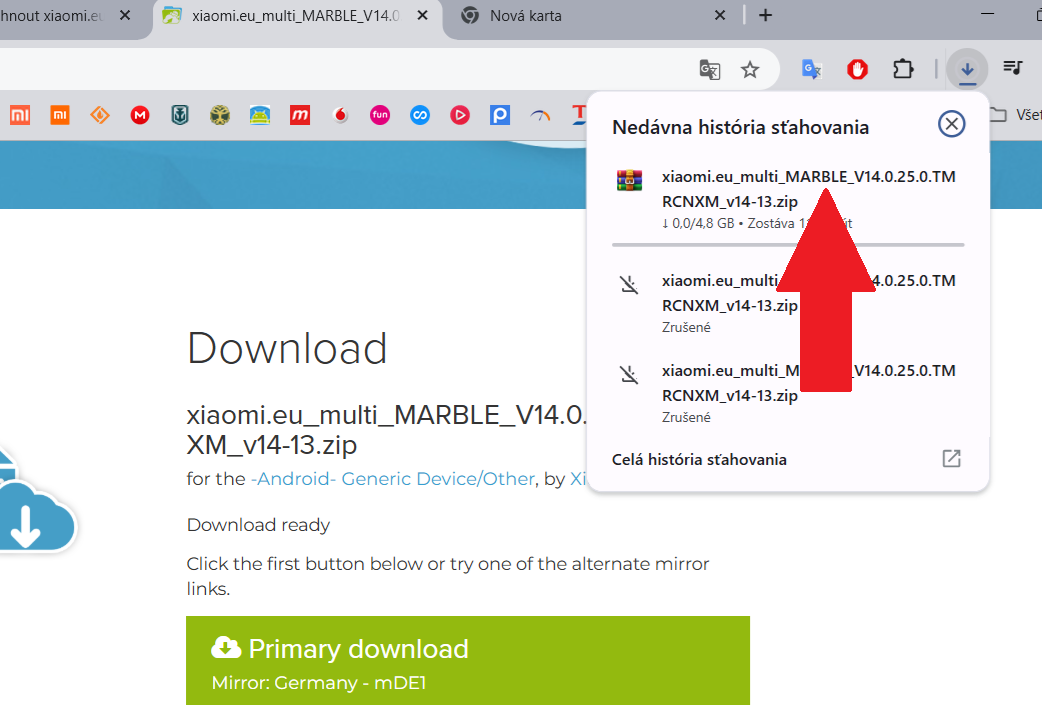This screenshot has width=1042, height=705.
Task: Open the orange diamond droplet bookmark
Action: click(x=100, y=115)
